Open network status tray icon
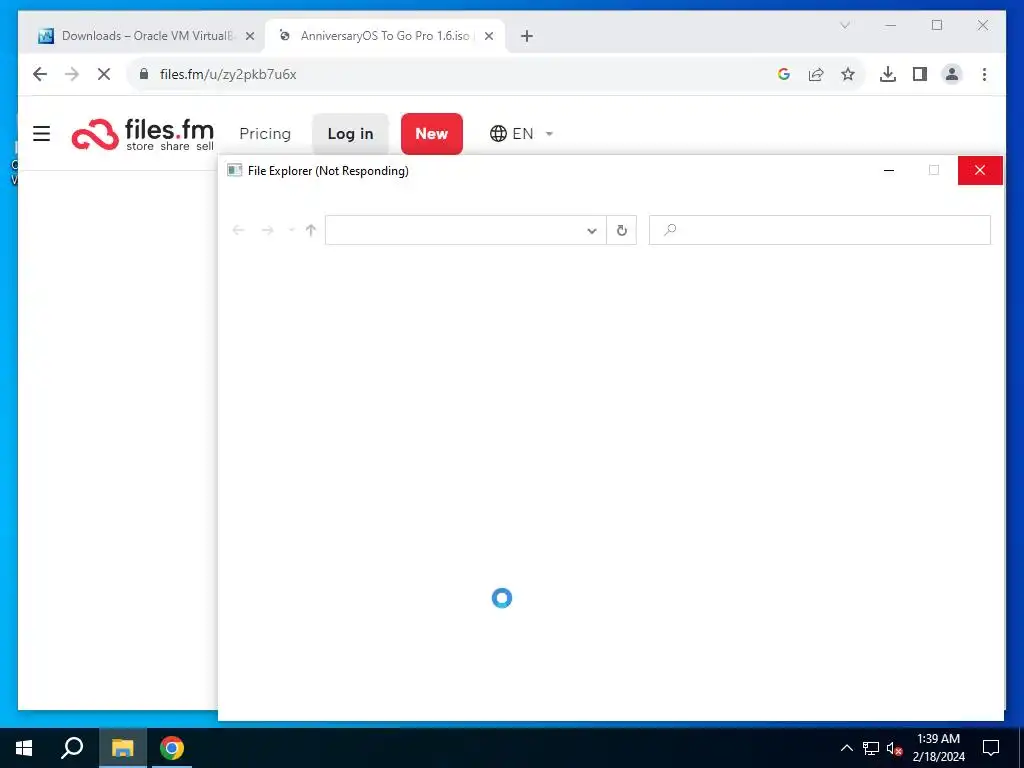The image size is (1024, 768). [x=871, y=748]
